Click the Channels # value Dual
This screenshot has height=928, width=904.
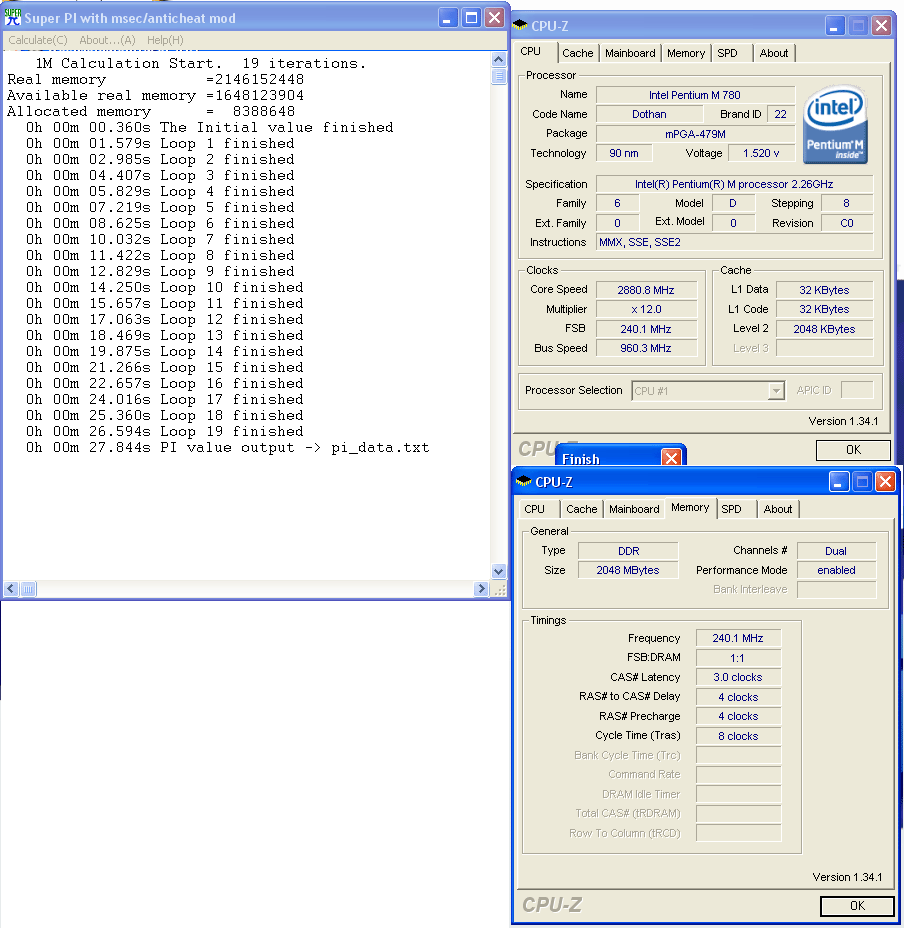point(836,551)
